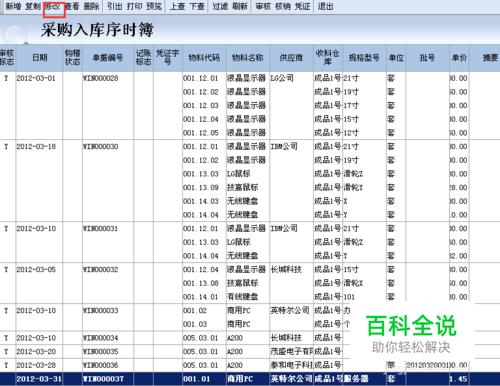The width and height of the screenshot is (500, 386).
Task: Click the specification cell 滑轮X
Action: point(353,283)
